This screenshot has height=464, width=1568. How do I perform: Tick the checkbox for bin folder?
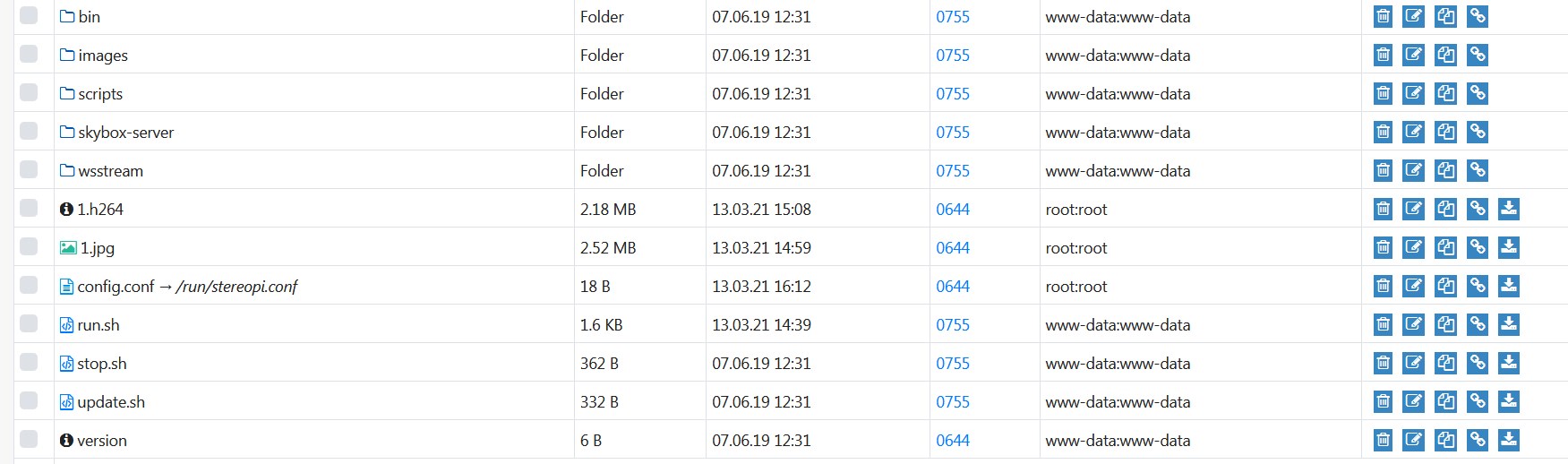(x=29, y=15)
